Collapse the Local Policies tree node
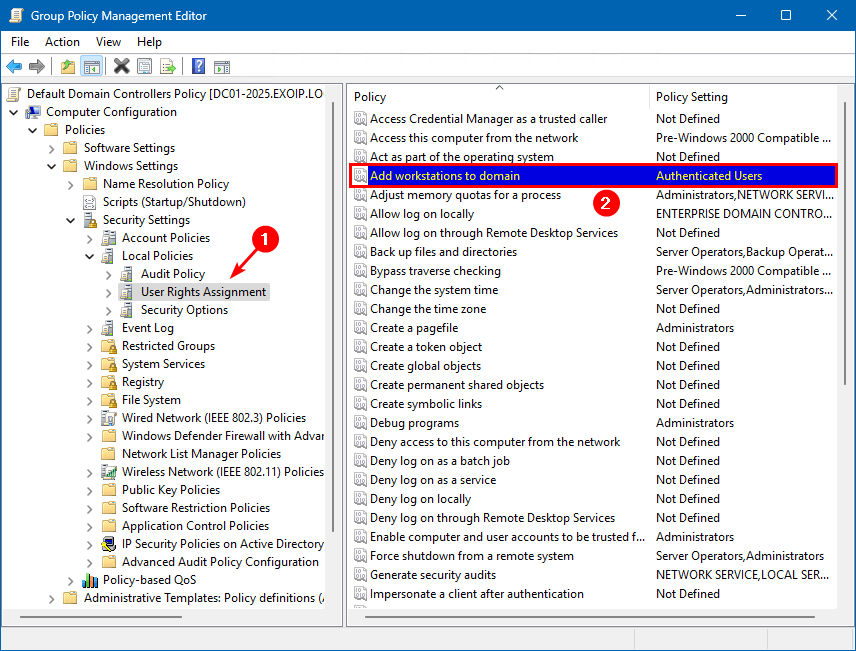The height and width of the screenshot is (651, 856). click(x=90, y=256)
